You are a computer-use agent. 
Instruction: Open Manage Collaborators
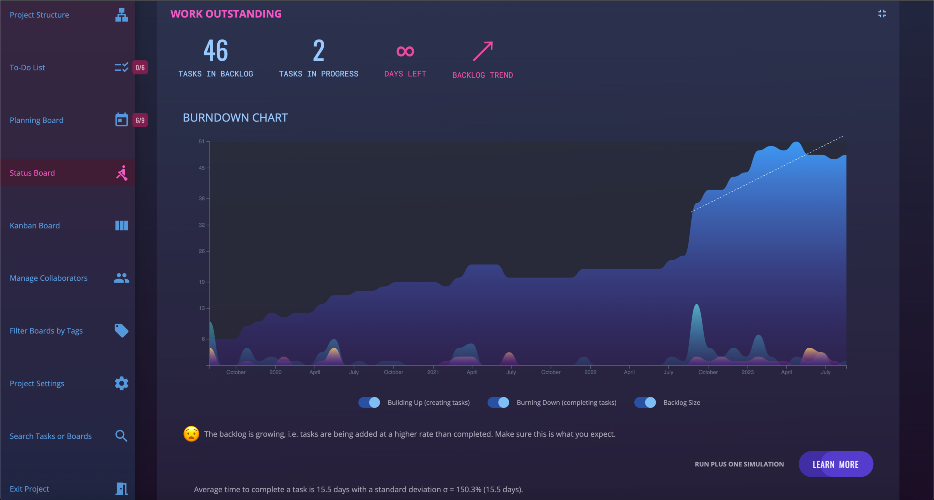(x=48, y=278)
